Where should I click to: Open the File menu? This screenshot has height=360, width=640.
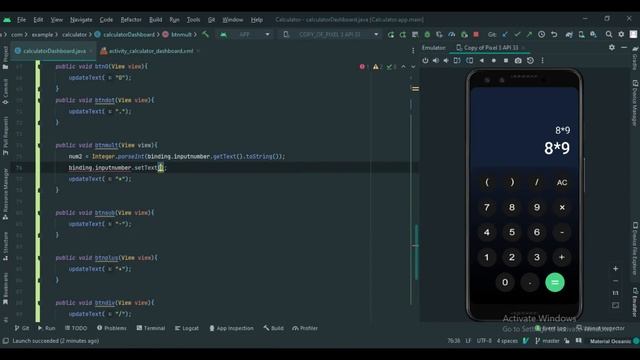pos(21,20)
